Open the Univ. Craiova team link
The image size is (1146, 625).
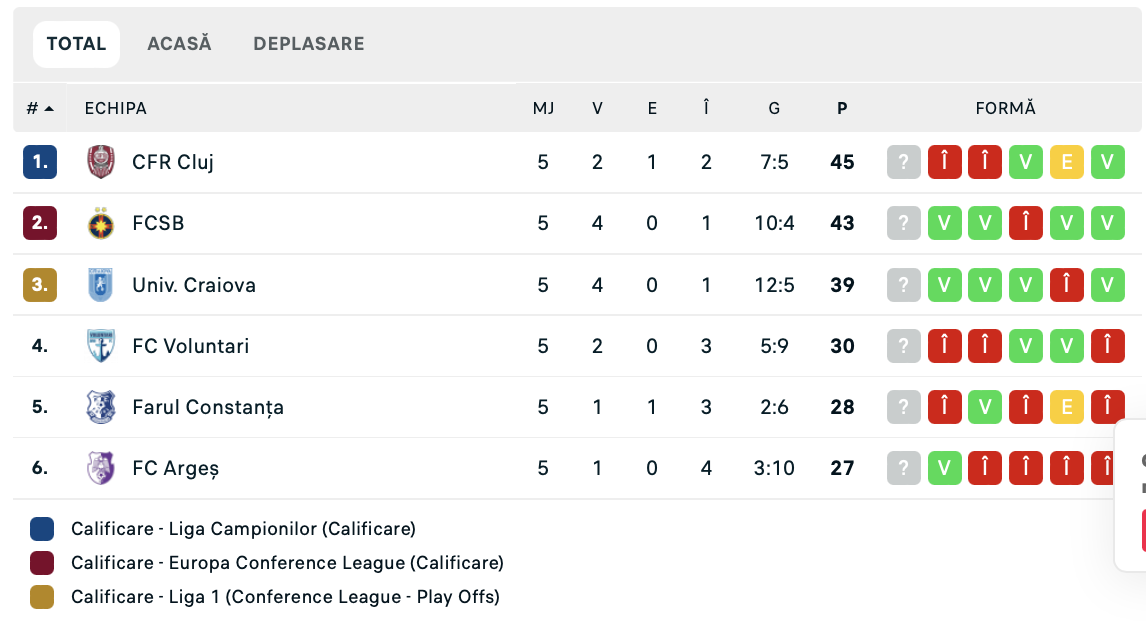click(194, 285)
